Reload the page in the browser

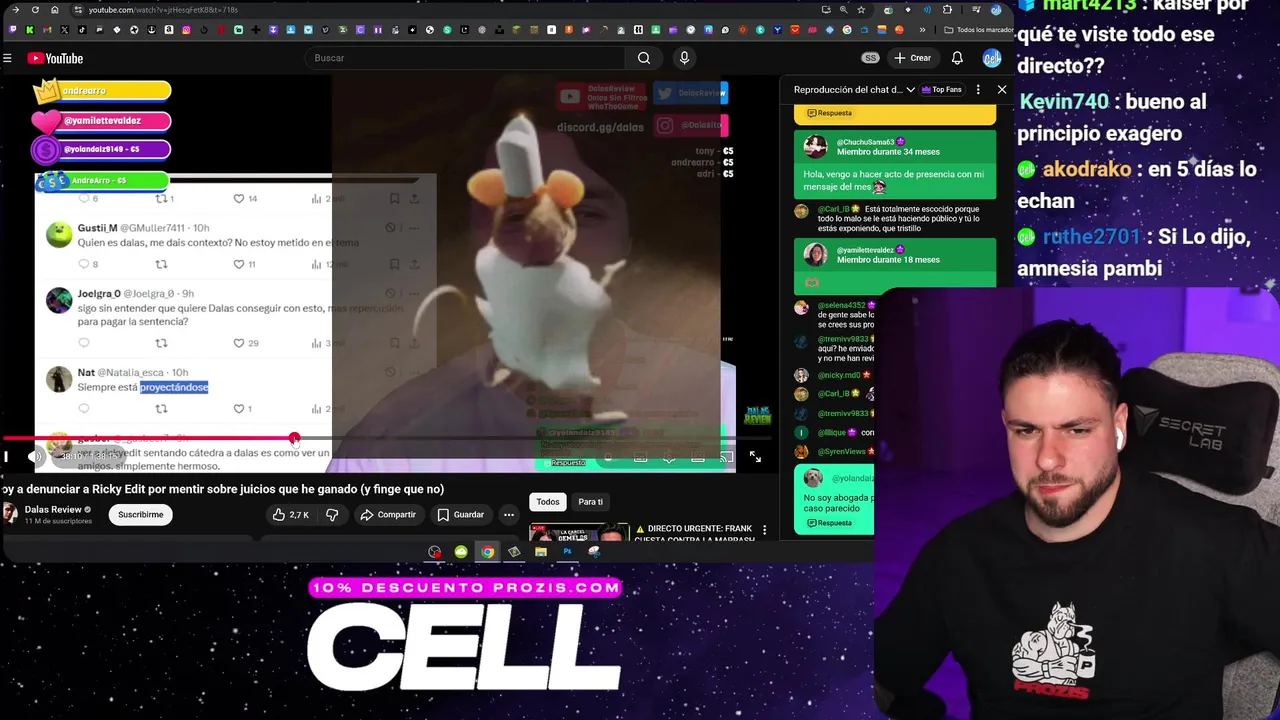[36, 10]
